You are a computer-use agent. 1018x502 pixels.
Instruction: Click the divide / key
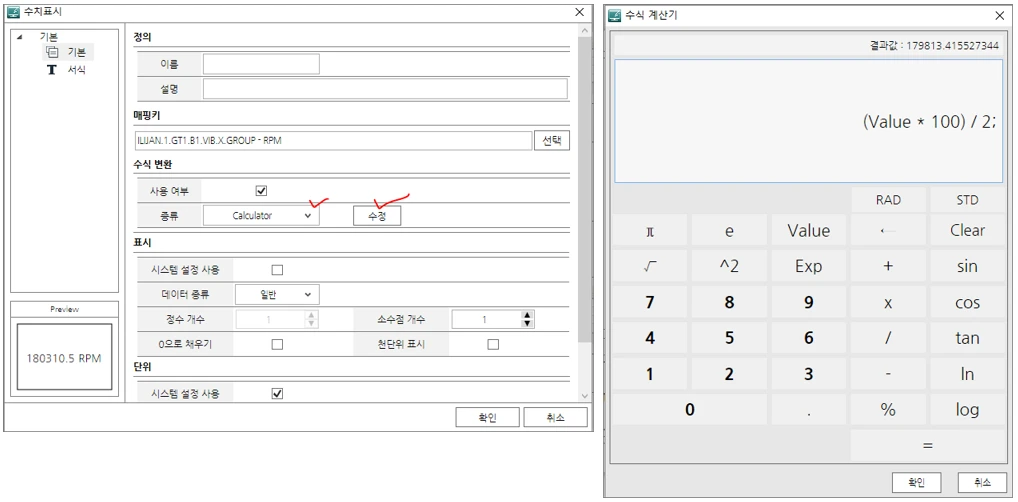pos(888,338)
